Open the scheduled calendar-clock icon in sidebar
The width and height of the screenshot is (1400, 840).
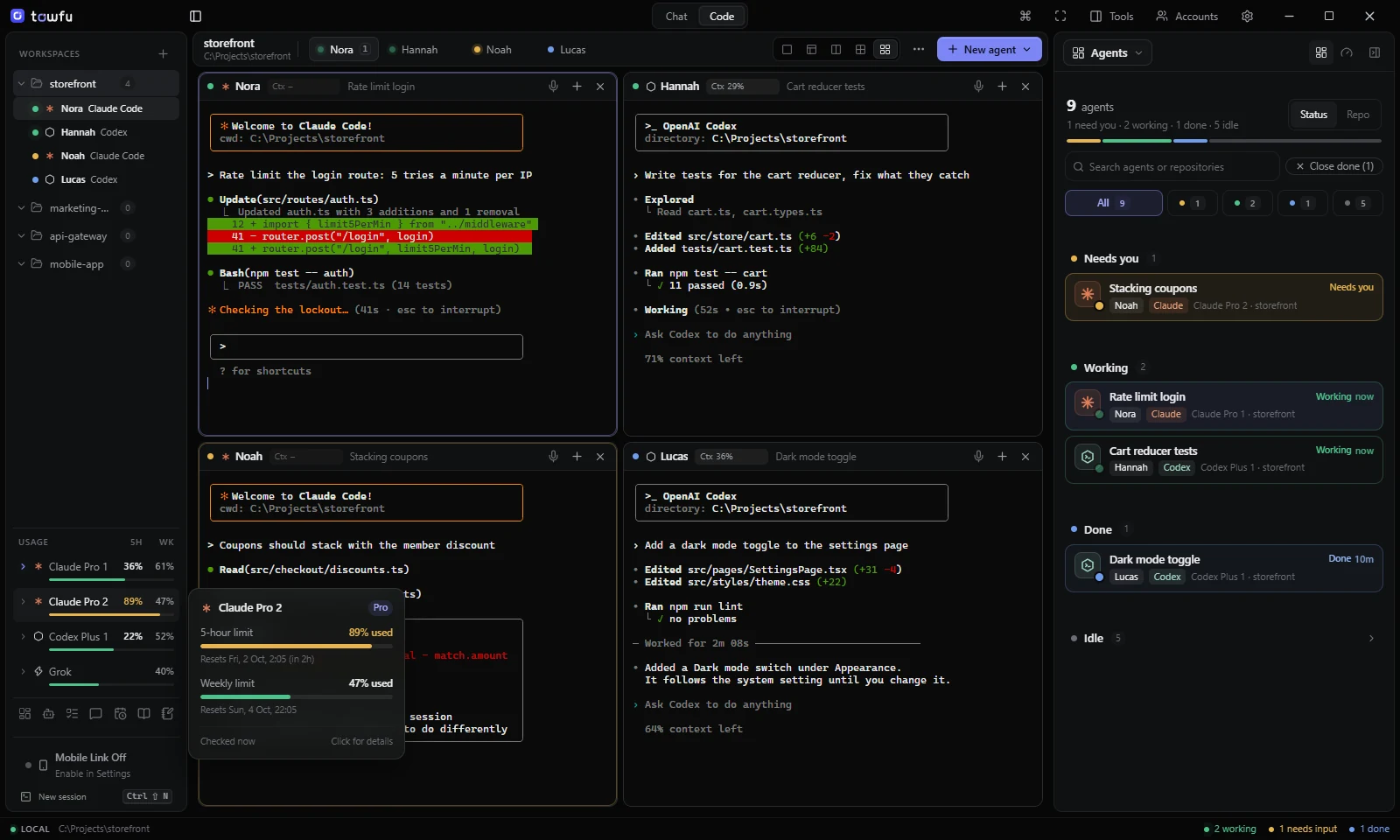tap(120, 713)
